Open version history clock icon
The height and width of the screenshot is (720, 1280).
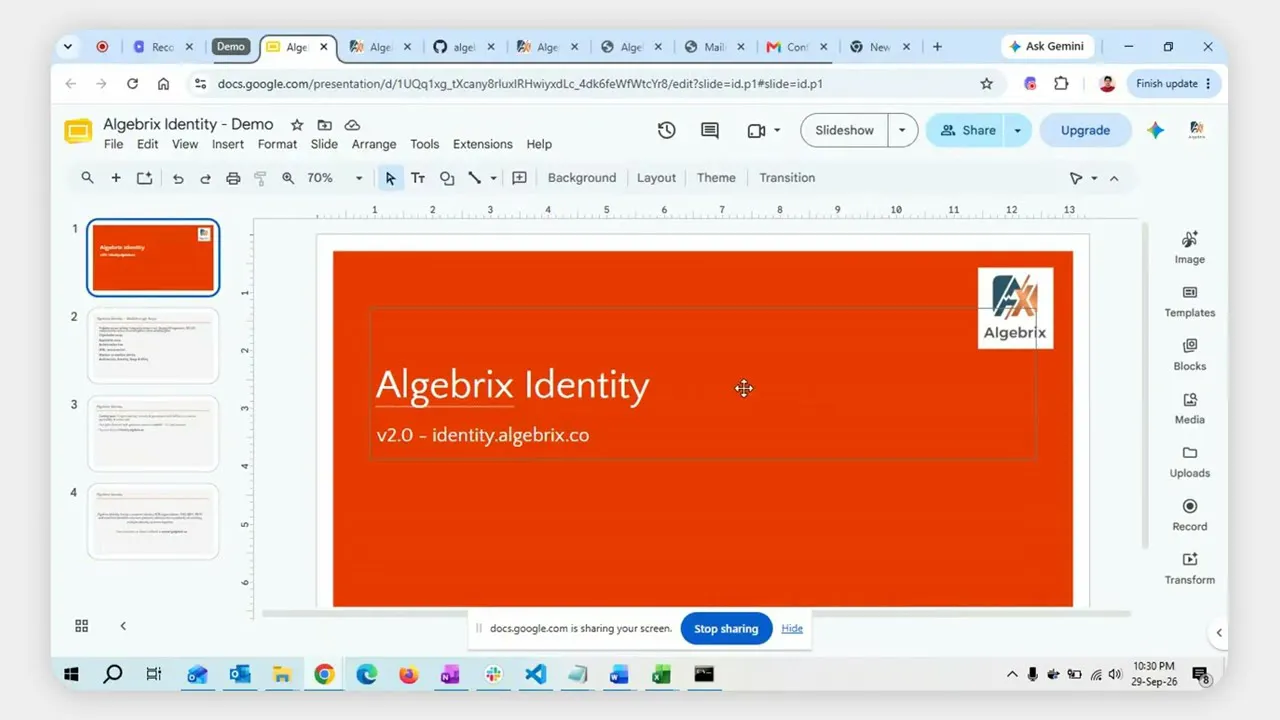666,130
